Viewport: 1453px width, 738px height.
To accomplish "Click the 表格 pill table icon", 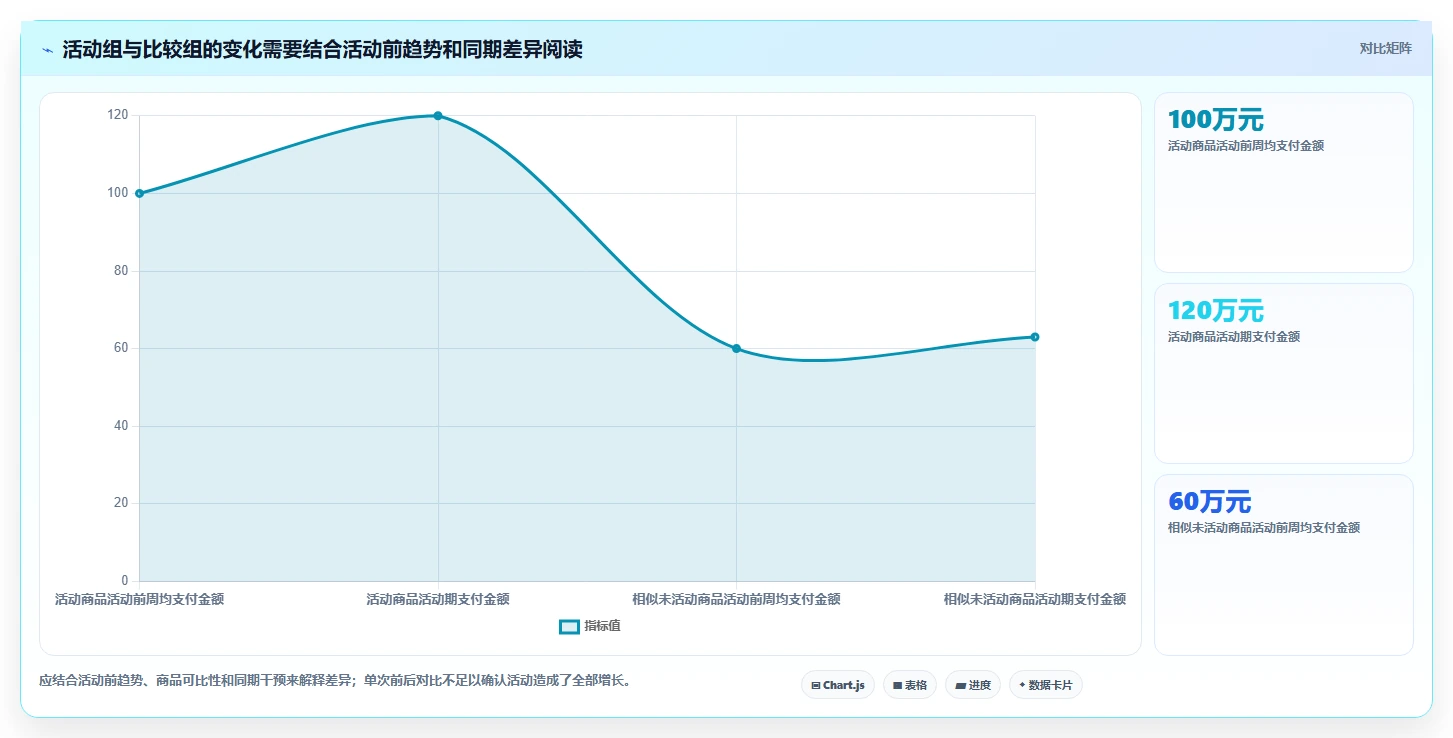I will click(898, 686).
